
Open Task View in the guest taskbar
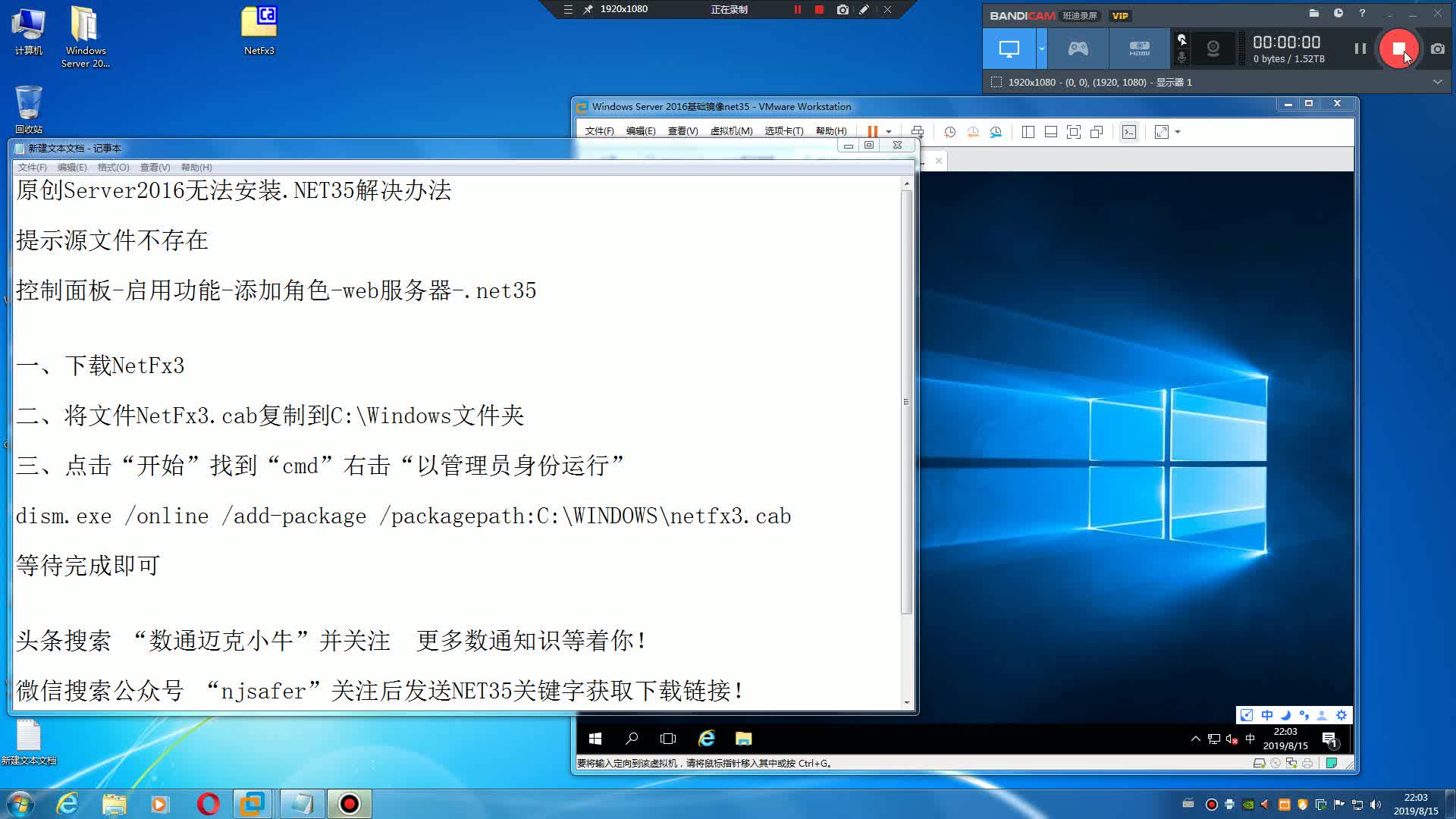coord(668,739)
